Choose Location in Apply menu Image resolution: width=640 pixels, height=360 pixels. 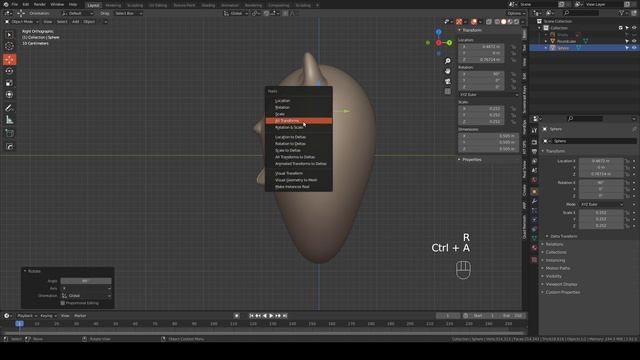coord(298,101)
